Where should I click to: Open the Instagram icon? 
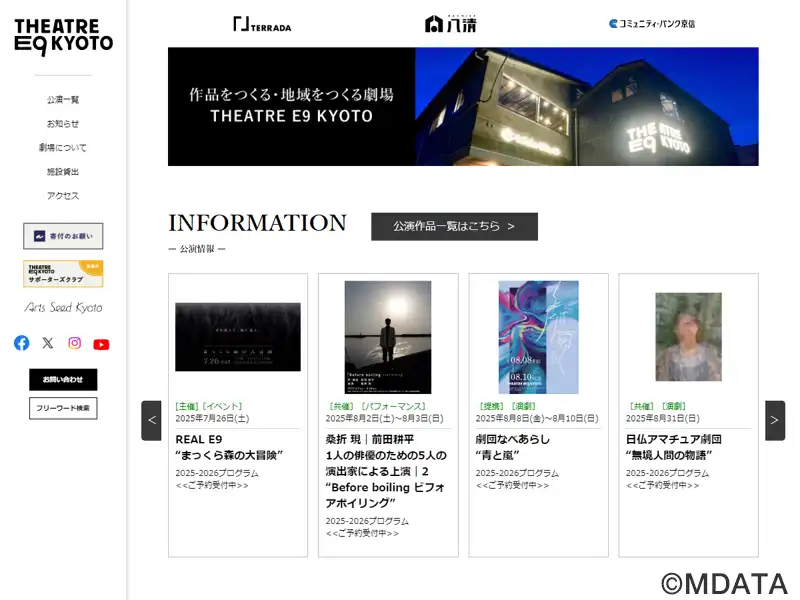(74, 343)
